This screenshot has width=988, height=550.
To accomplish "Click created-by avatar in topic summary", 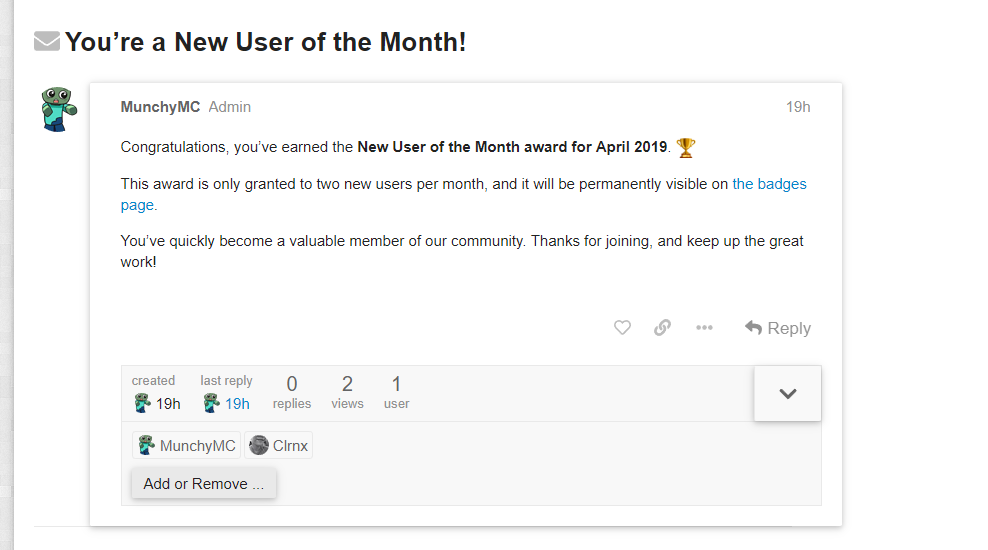I will tap(142, 404).
